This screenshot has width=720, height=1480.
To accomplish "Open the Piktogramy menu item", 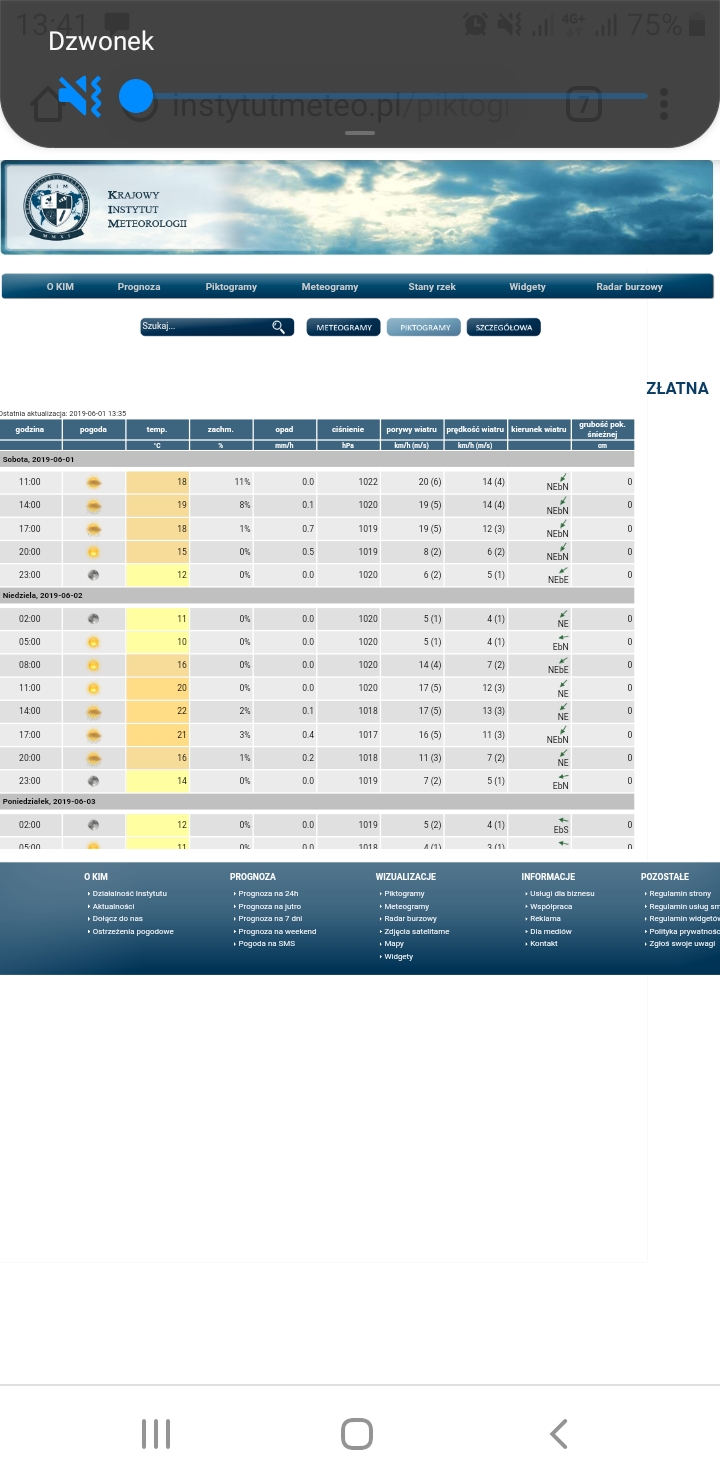I will point(231,287).
